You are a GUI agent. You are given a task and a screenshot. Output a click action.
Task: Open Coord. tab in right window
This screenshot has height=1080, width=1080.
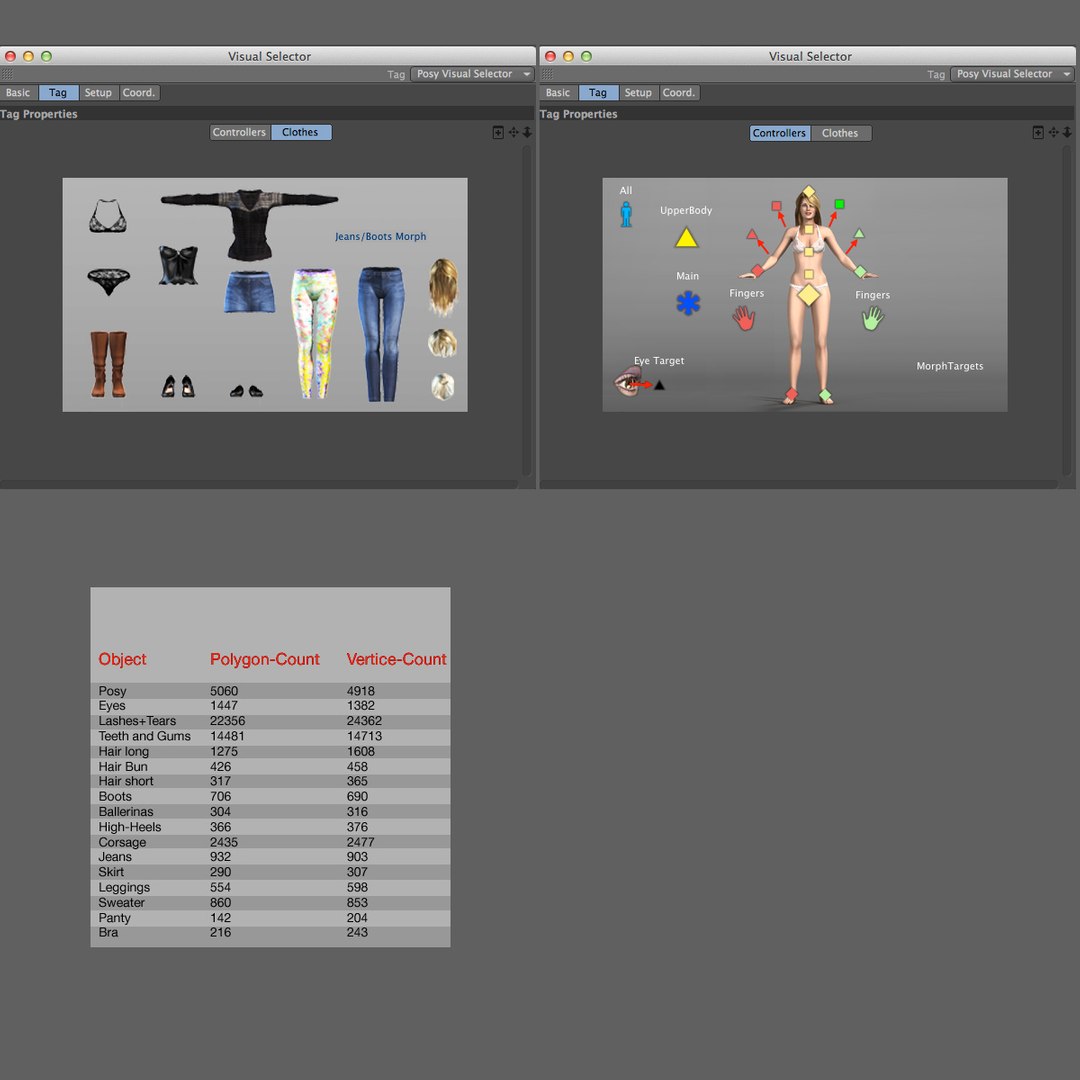tap(679, 92)
